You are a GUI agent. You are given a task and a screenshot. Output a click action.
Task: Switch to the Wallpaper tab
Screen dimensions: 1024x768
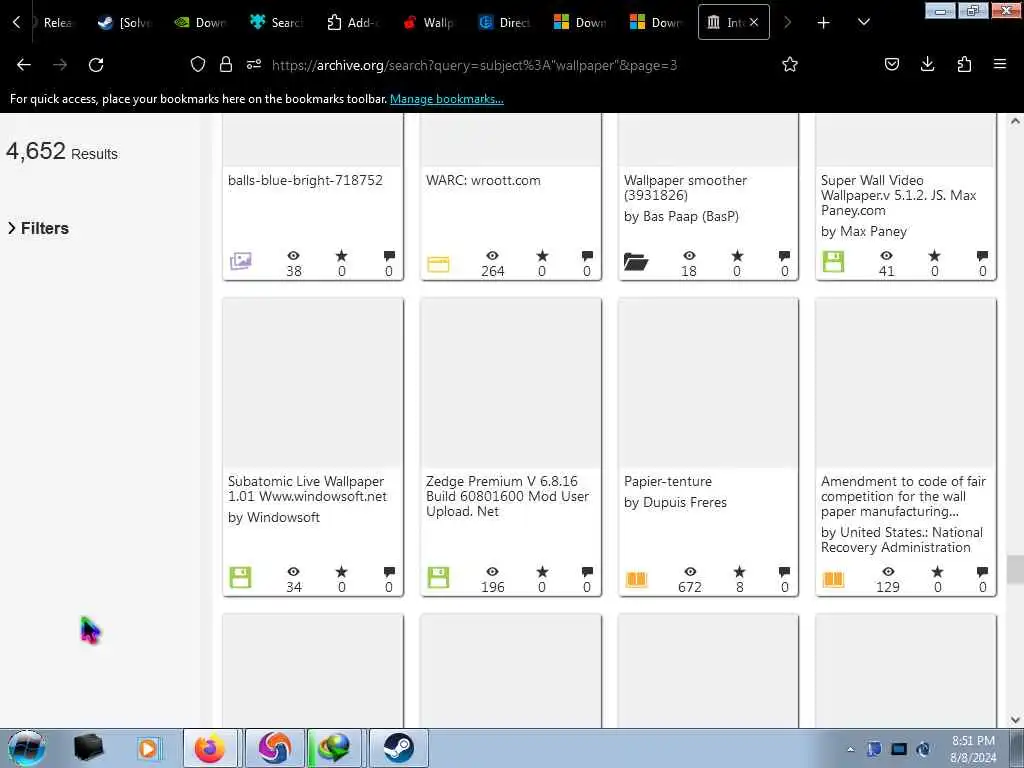(x=429, y=22)
